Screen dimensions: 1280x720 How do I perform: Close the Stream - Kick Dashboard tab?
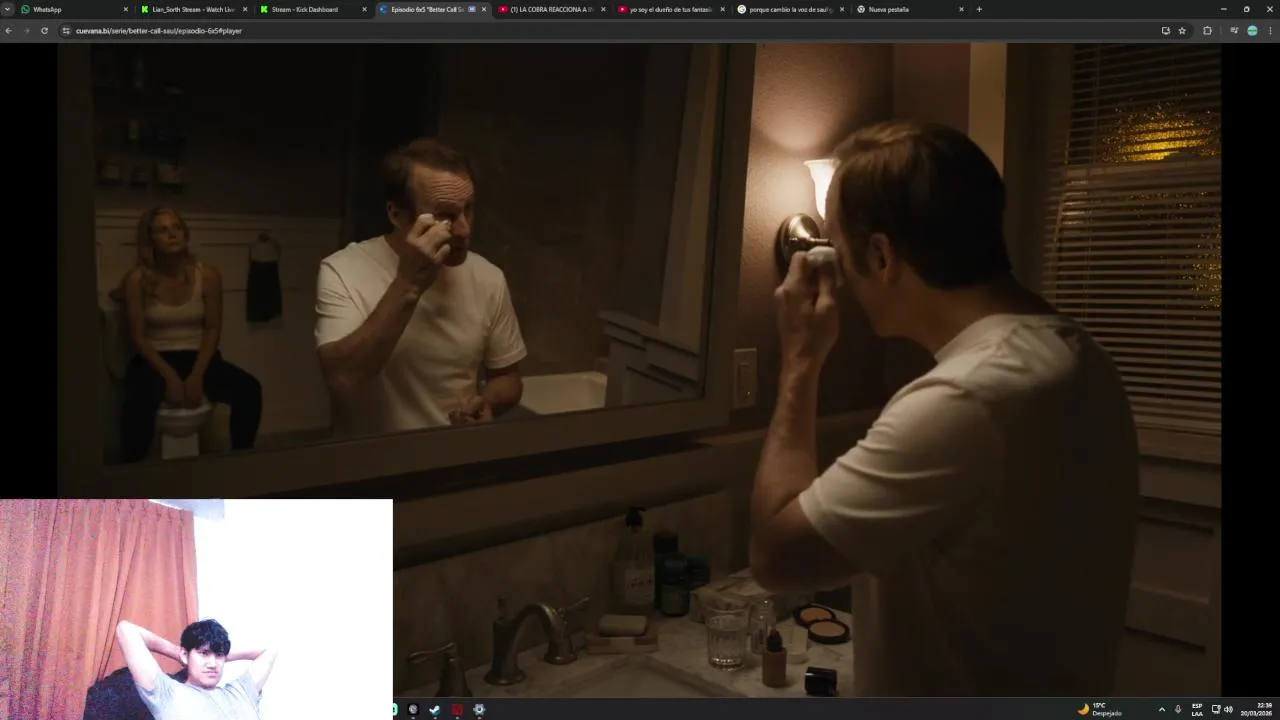[364, 9]
